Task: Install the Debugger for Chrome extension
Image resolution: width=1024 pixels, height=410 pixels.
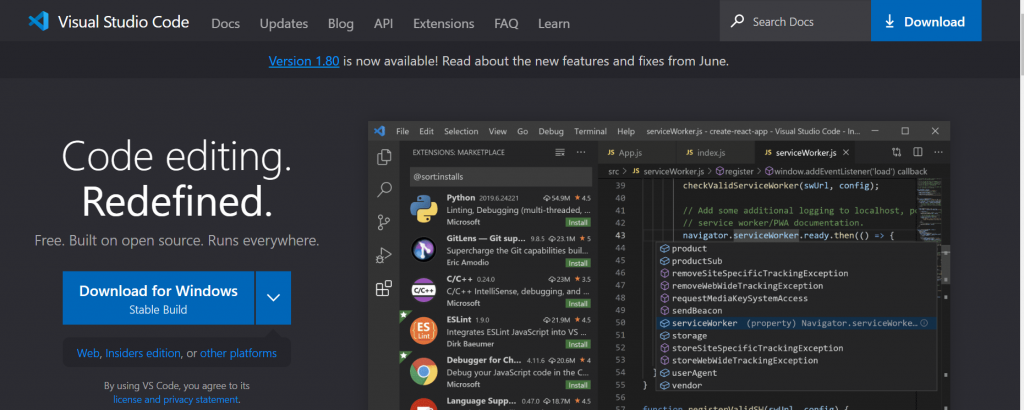Action: (x=578, y=385)
